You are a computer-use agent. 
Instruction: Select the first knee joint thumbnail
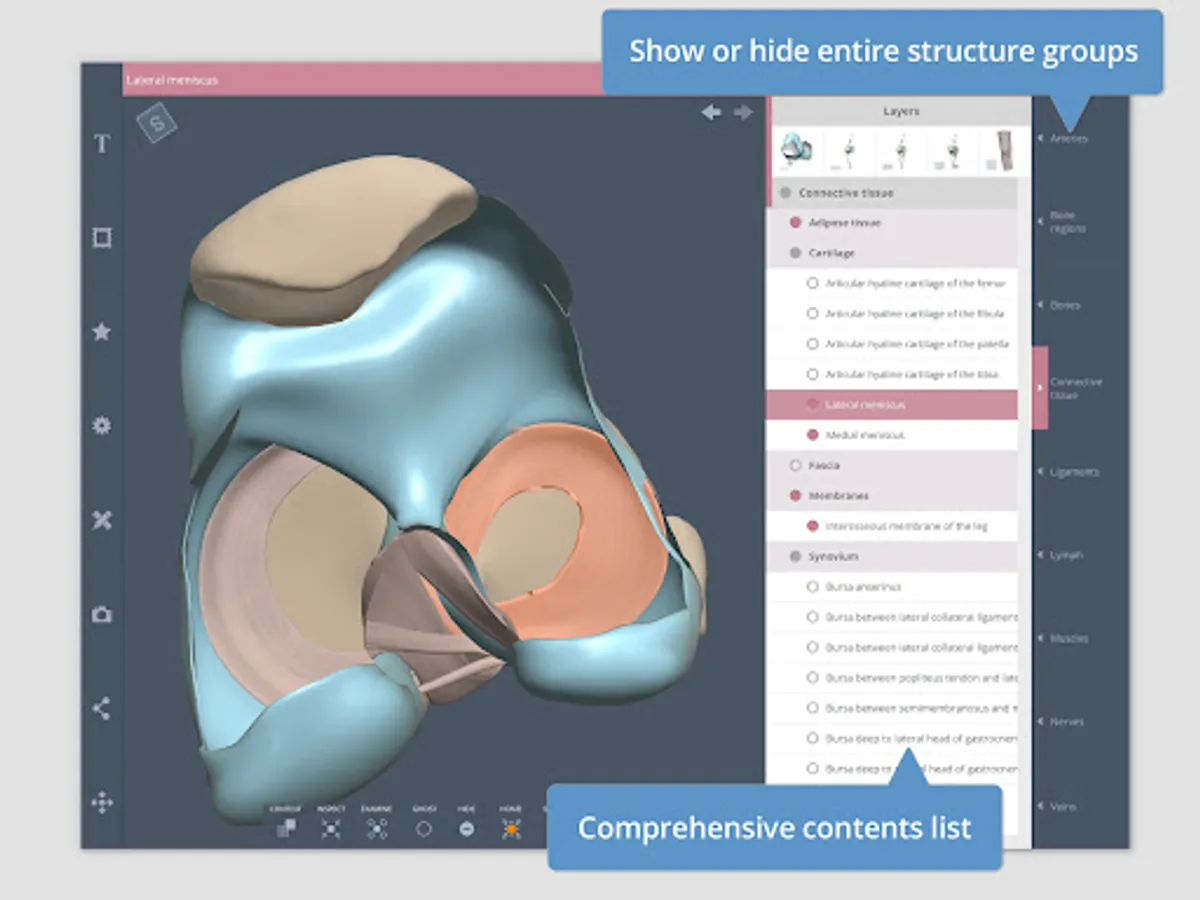click(797, 151)
